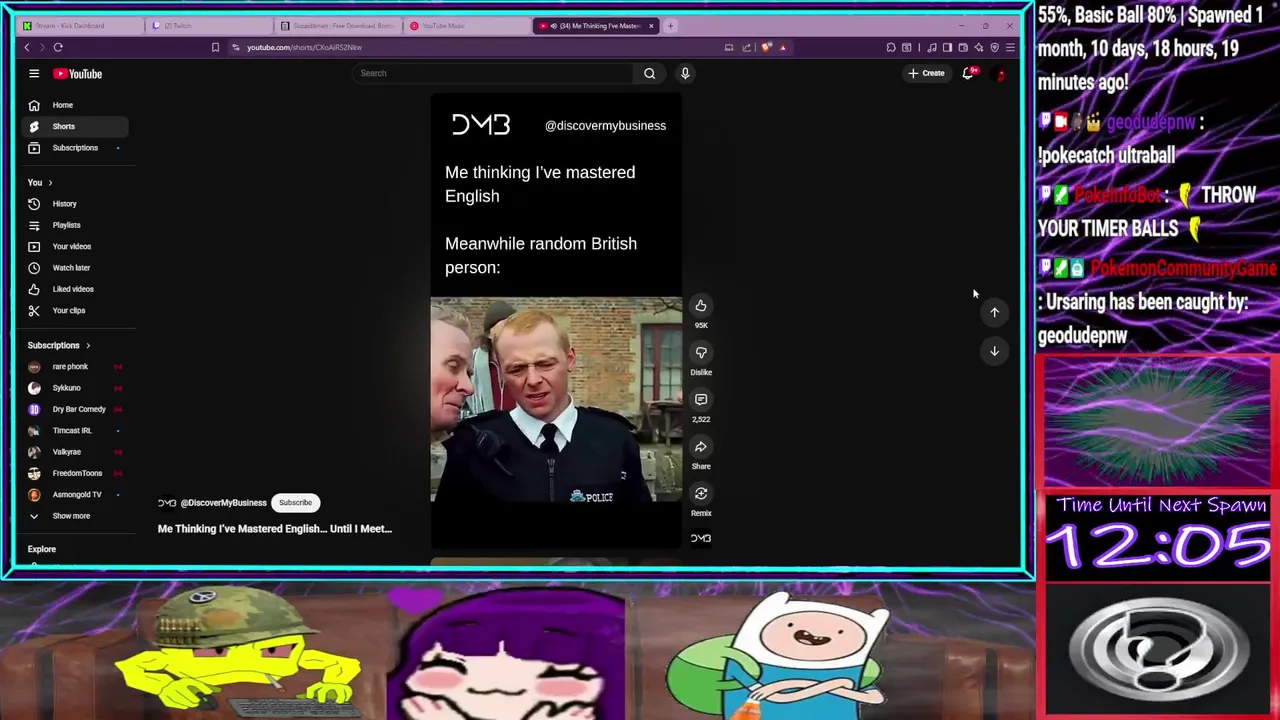Close the active YouTube tab

tap(651, 26)
